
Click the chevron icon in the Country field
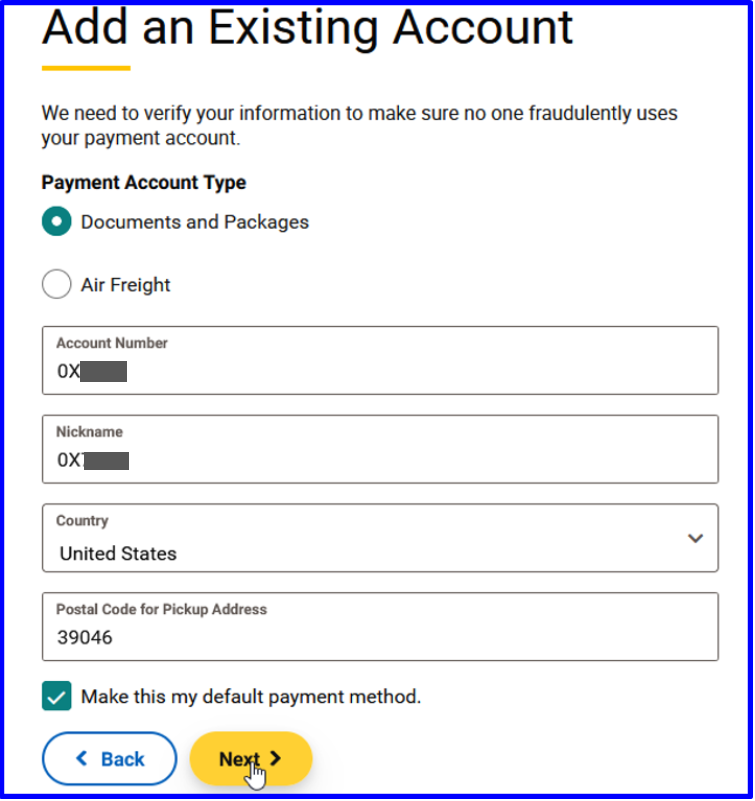pyautogui.click(x=696, y=538)
